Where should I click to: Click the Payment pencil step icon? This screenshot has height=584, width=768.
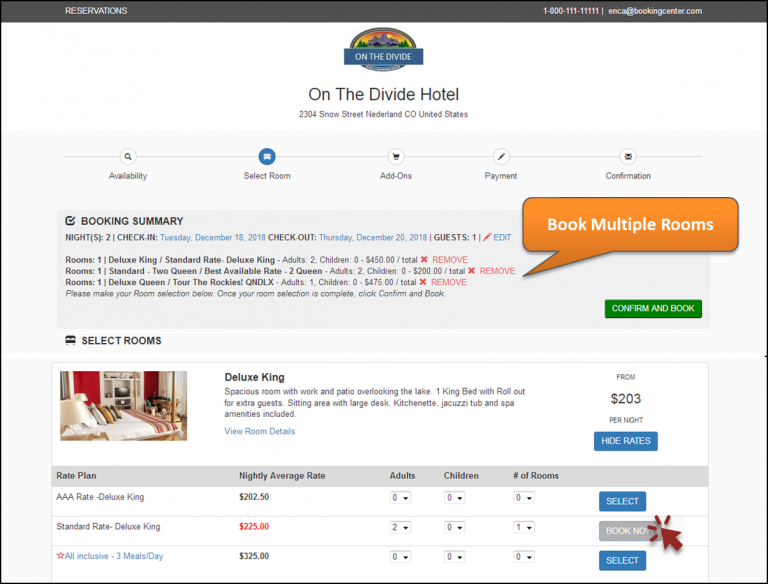click(501, 157)
